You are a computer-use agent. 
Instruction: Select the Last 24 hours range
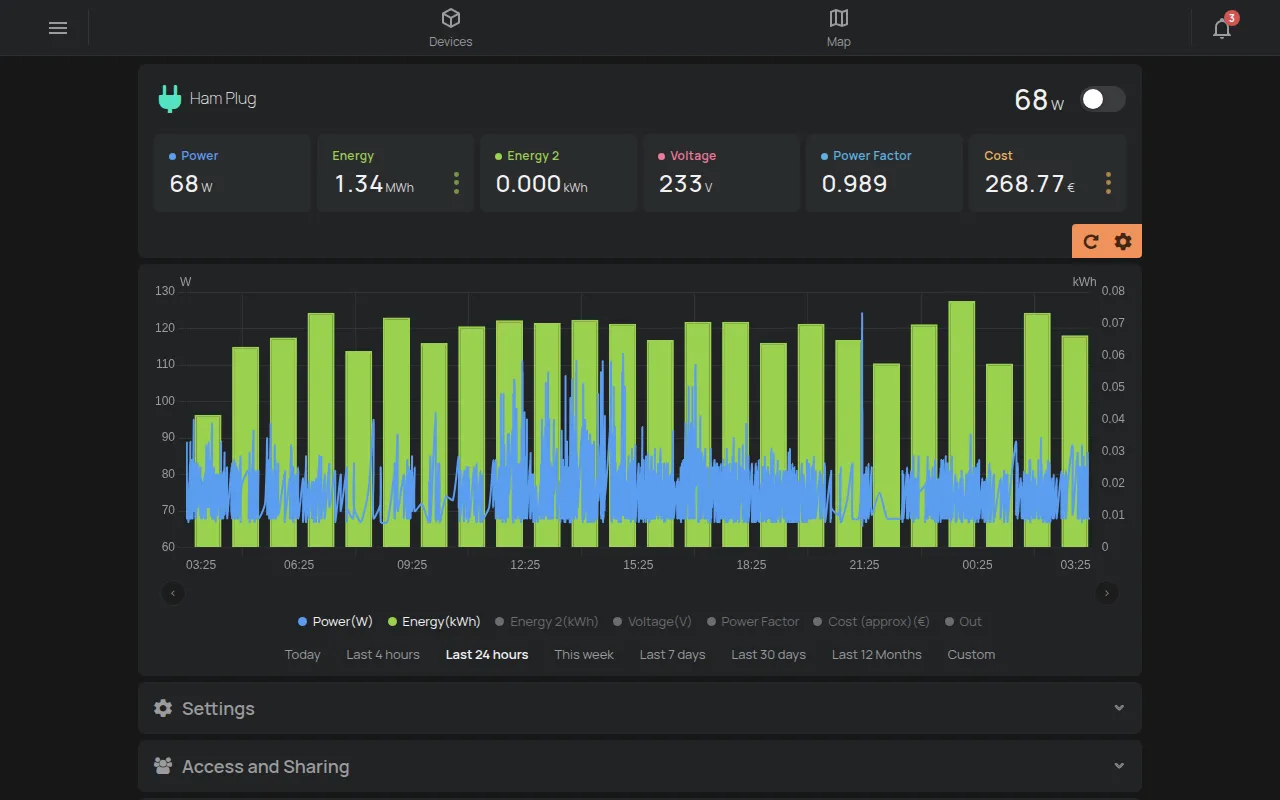(487, 655)
